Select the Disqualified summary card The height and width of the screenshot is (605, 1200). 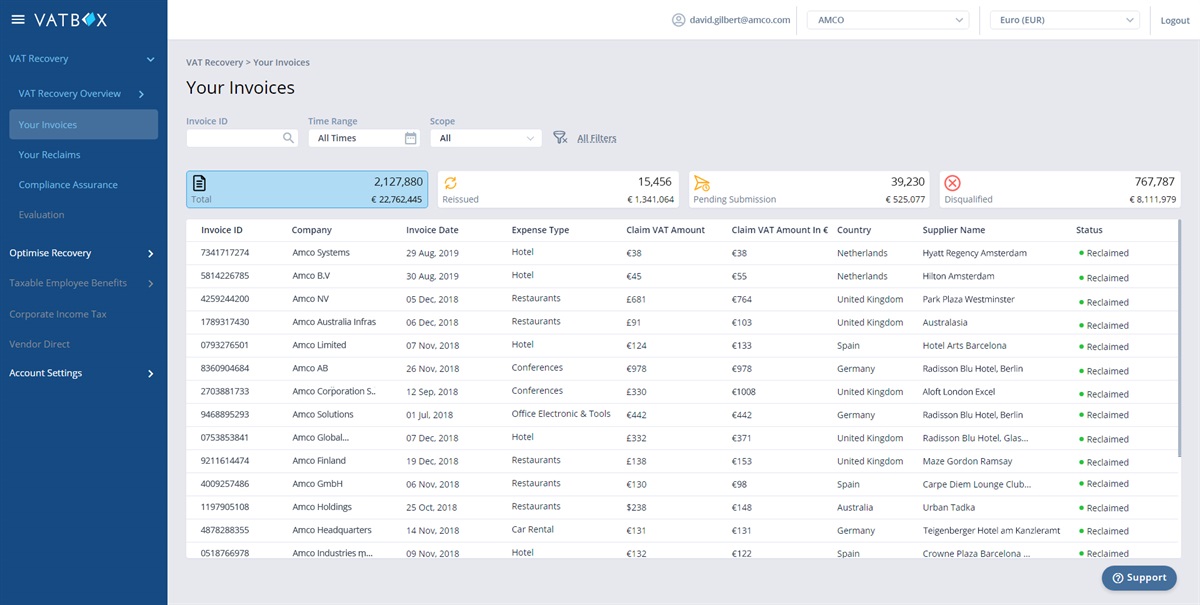point(1060,189)
